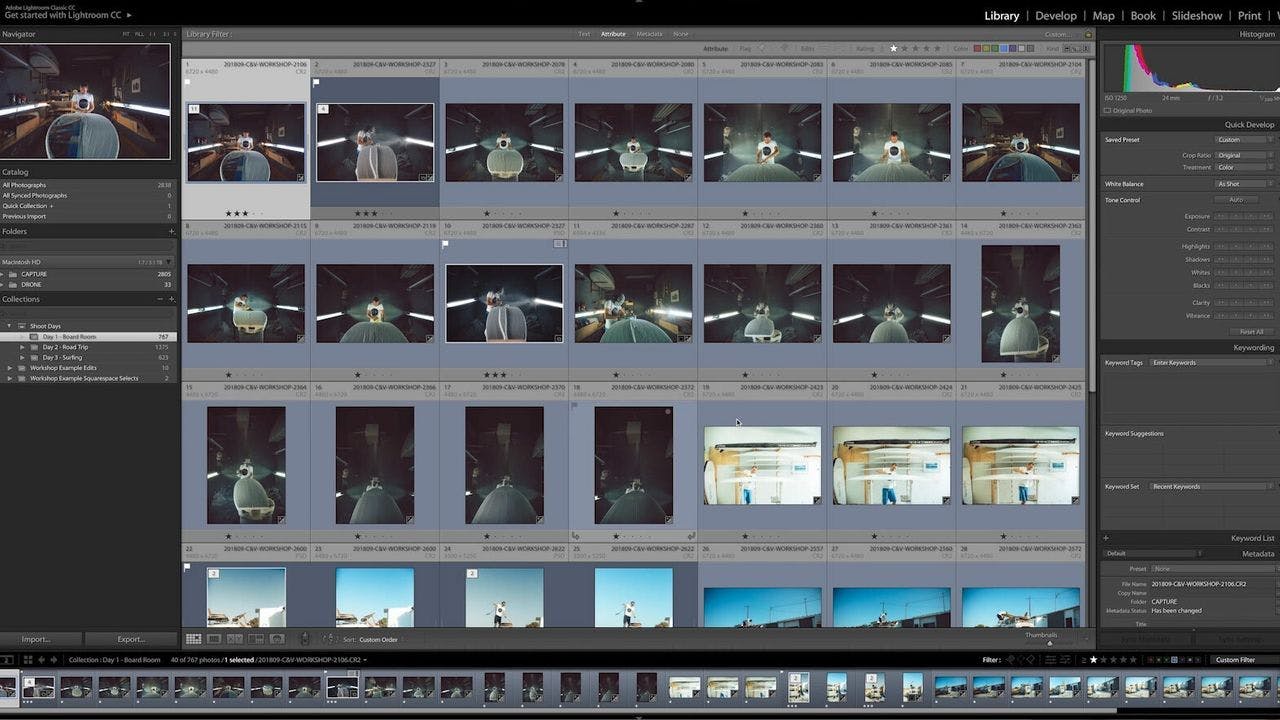Toggle flag on photo 10 thumbnail
The height and width of the screenshot is (720, 1280).
[x=446, y=244]
